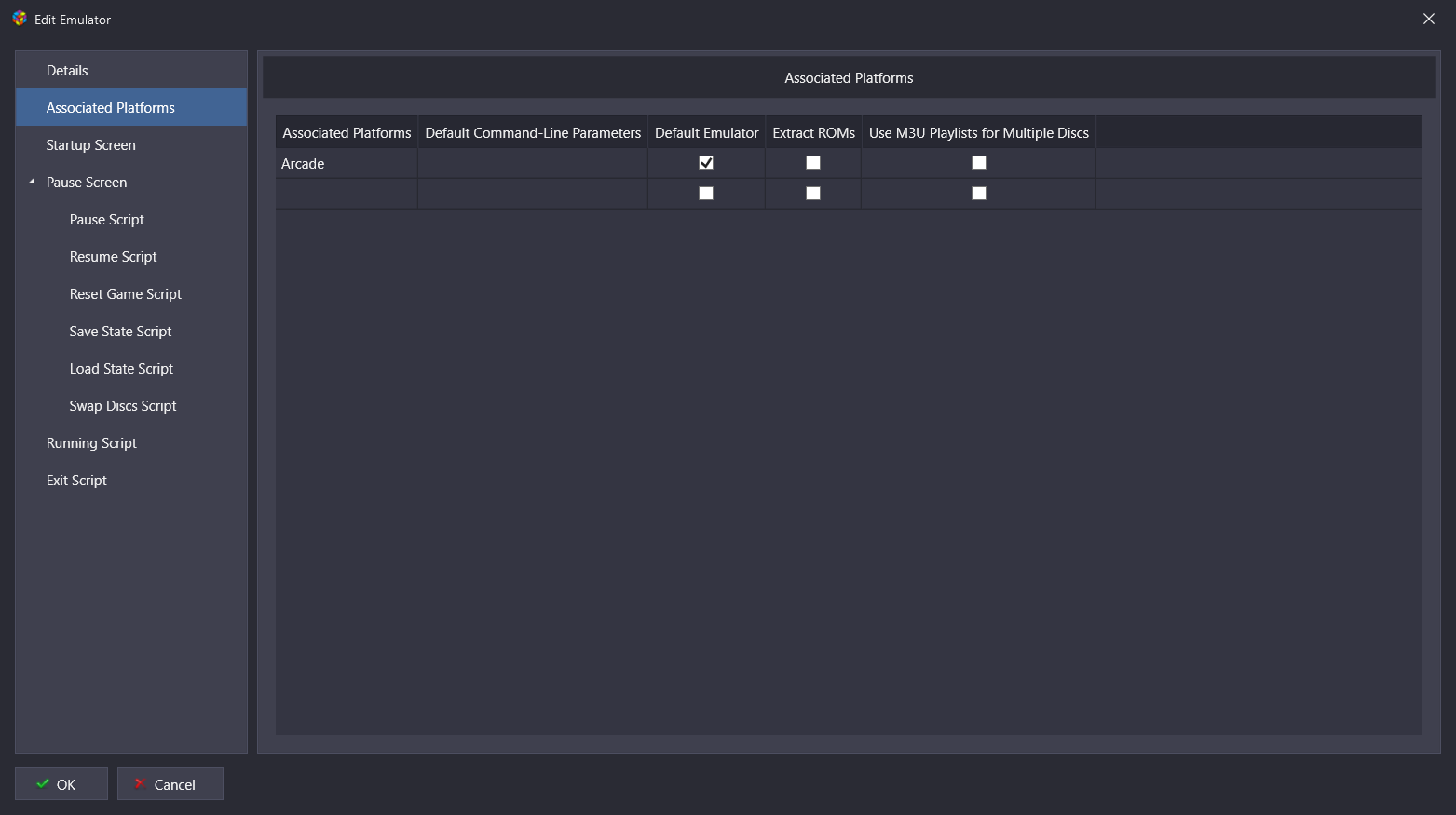
Task: Open the Running Script page
Action: pyautogui.click(x=131, y=443)
